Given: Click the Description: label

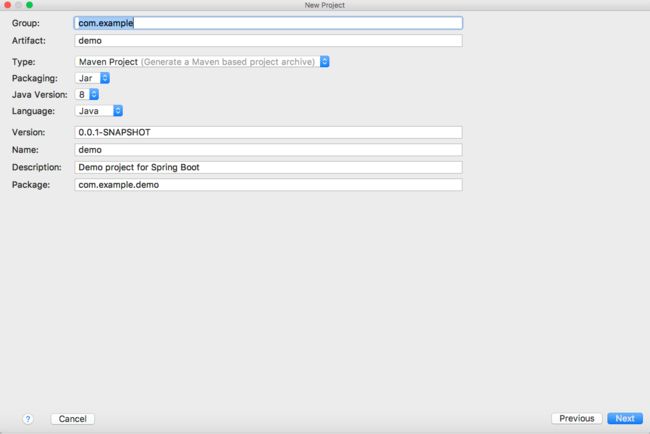Looking at the screenshot, I should click(x=36, y=167).
